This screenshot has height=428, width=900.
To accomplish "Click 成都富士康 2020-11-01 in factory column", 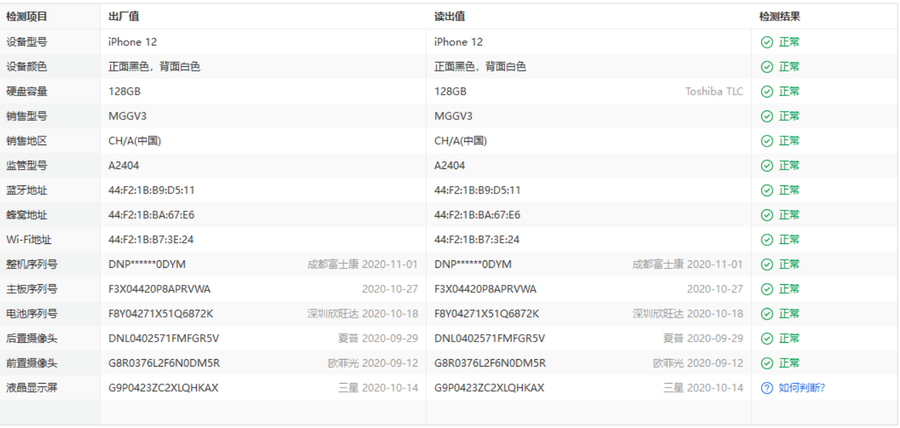I will point(362,264).
